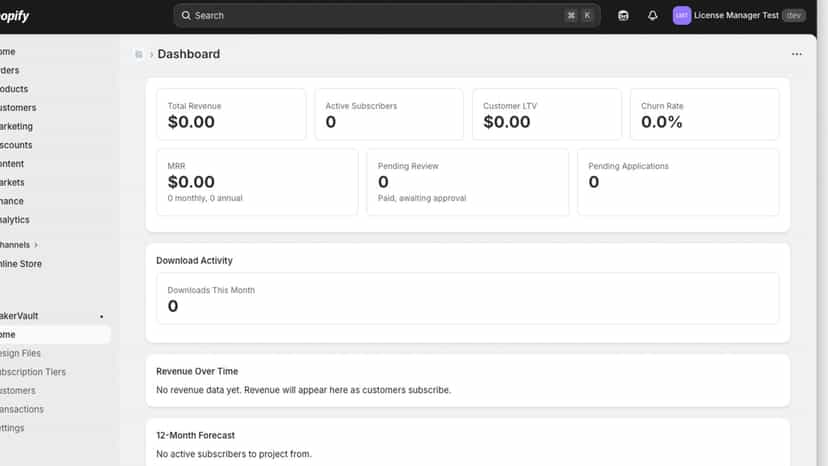The width and height of the screenshot is (828, 466).
Task: Open the License Manager Test store menu
Action: coord(739,15)
